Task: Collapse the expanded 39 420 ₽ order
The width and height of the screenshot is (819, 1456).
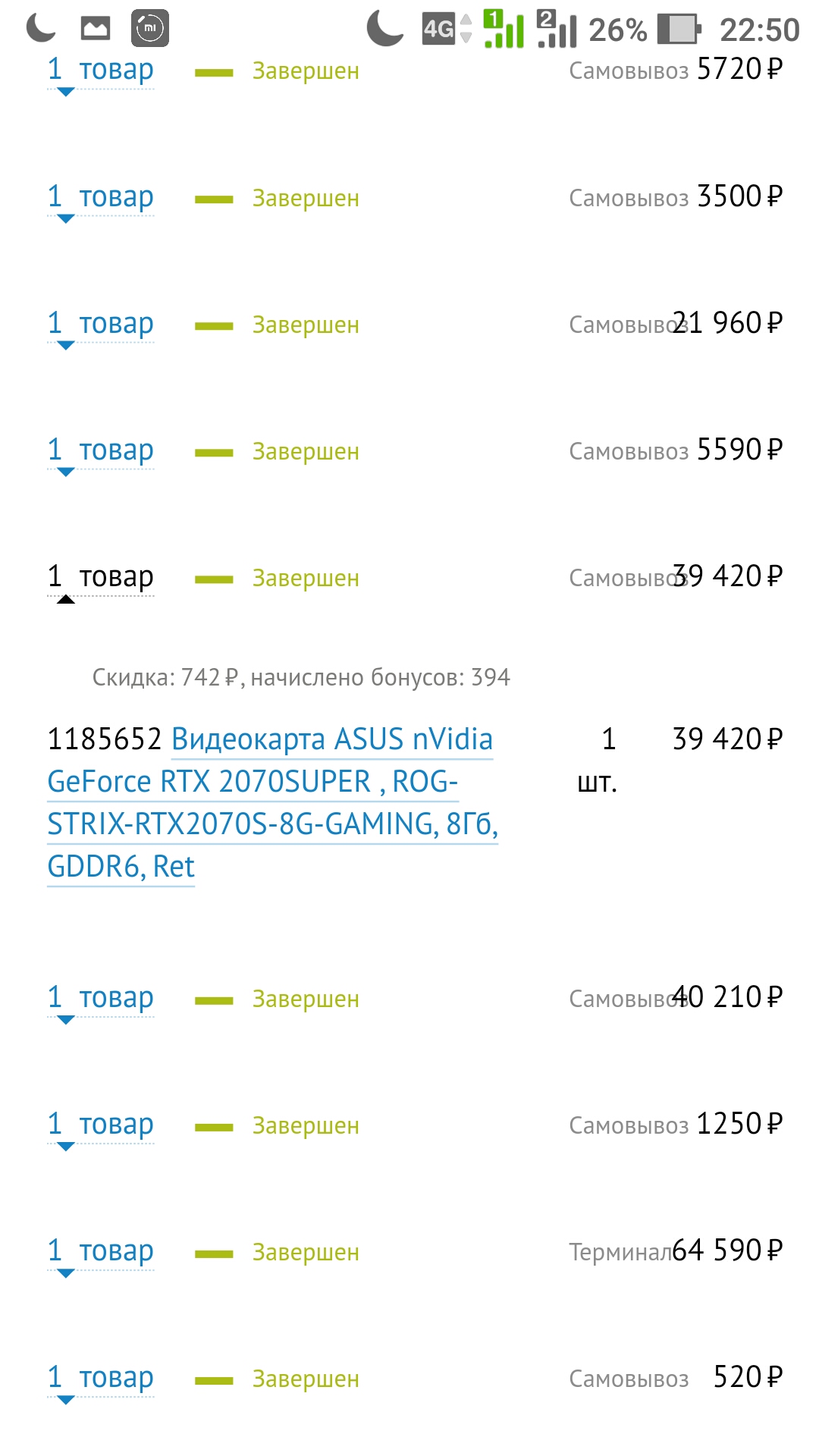Action: pos(100,578)
